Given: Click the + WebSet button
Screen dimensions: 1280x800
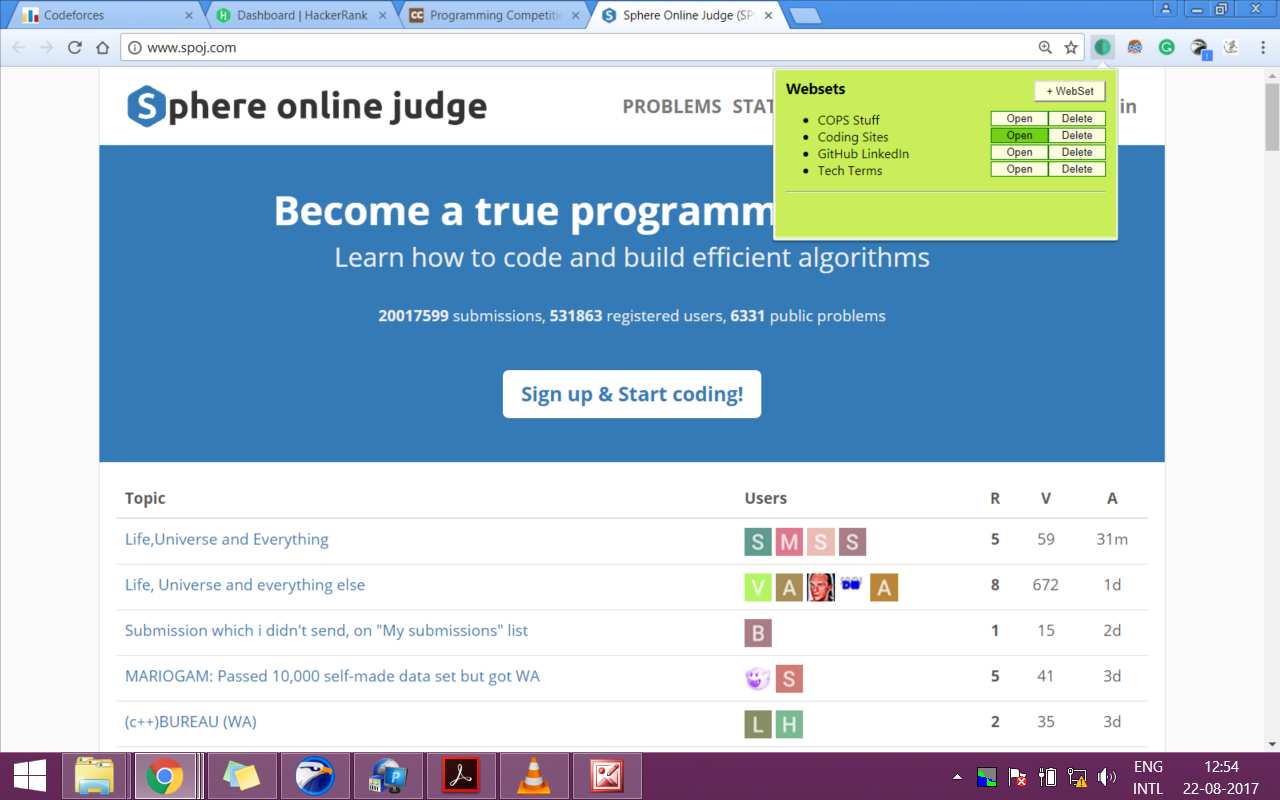Looking at the screenshot, I should click(x=1070, y=91).
